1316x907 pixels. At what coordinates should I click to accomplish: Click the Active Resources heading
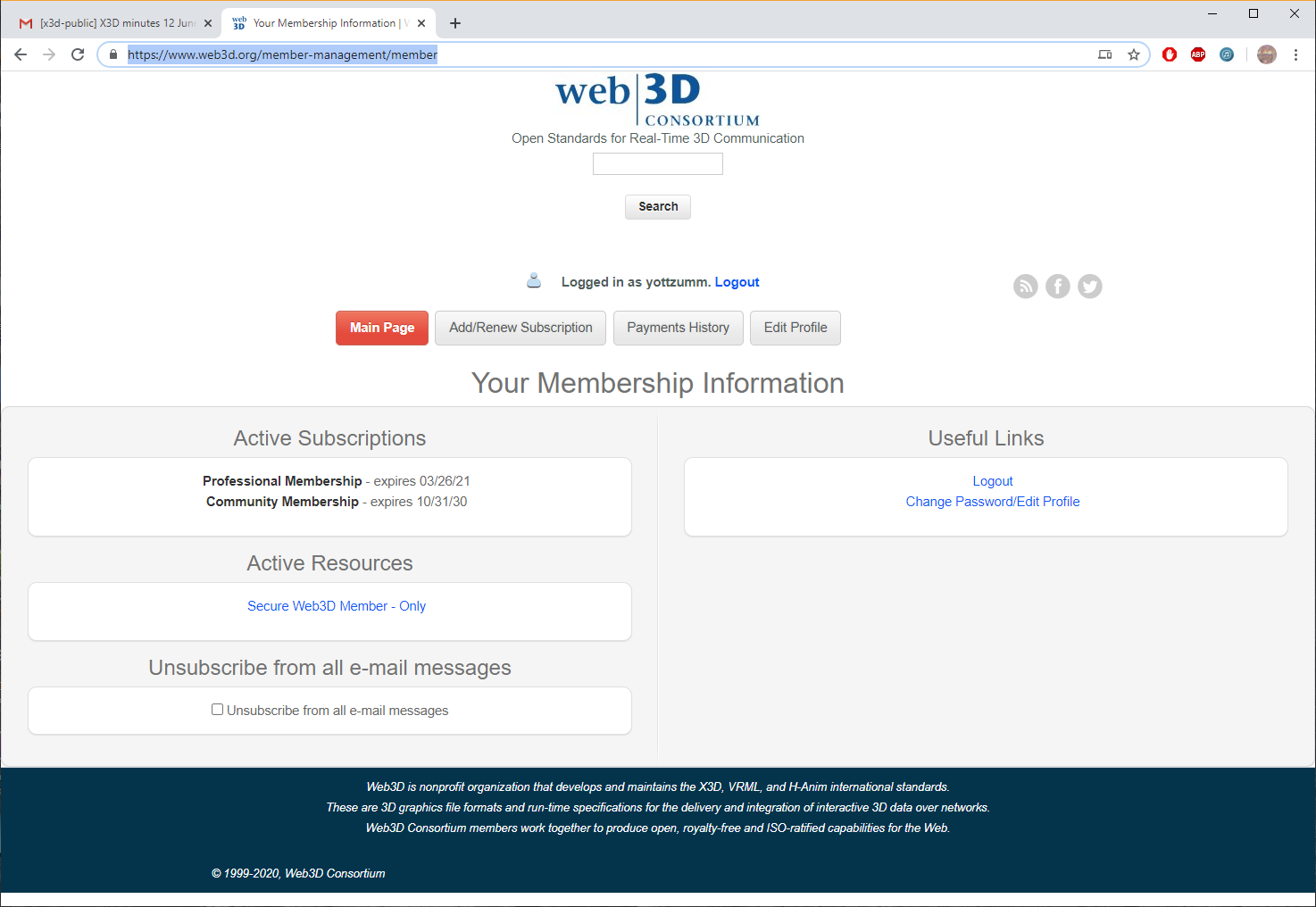(x=329, y=563)
